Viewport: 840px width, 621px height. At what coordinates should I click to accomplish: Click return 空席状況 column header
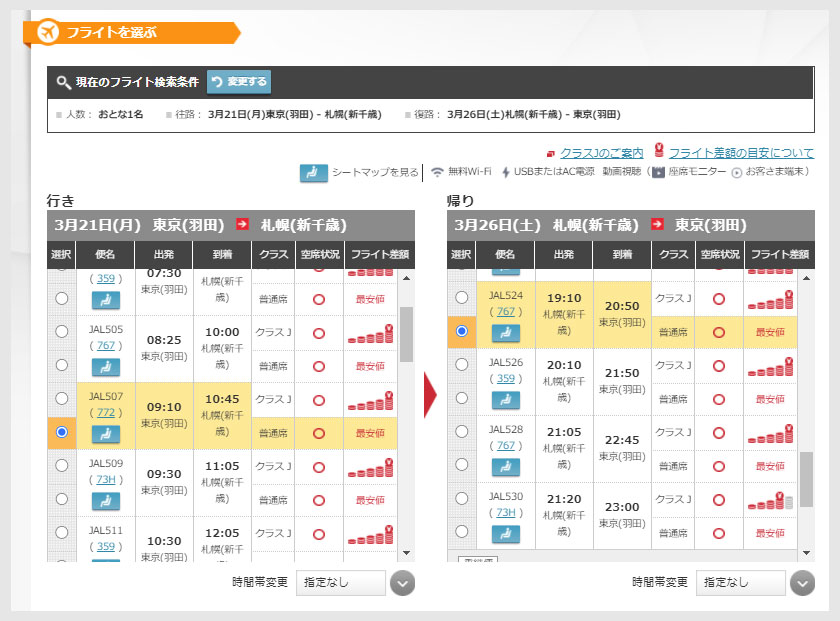tap(719, 255)
